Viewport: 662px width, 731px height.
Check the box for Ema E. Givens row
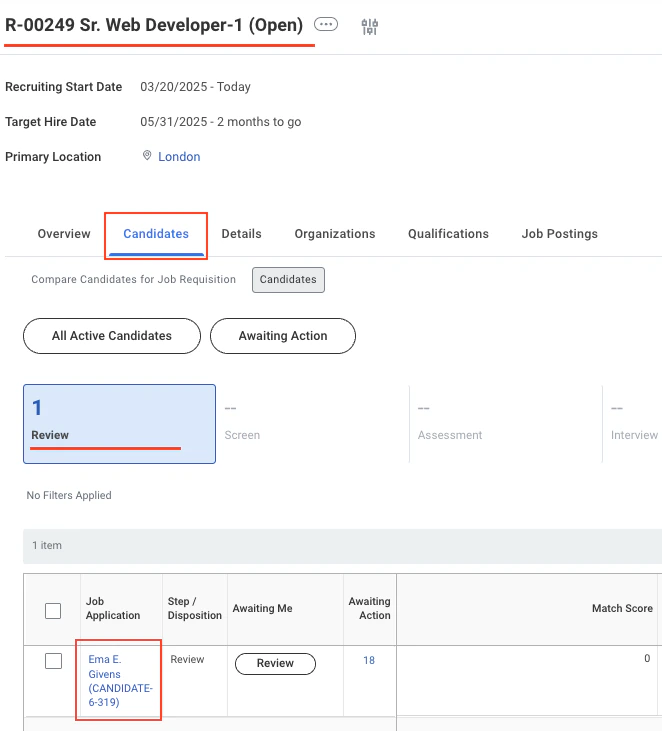pyautogui.click(x=53, y=661)
